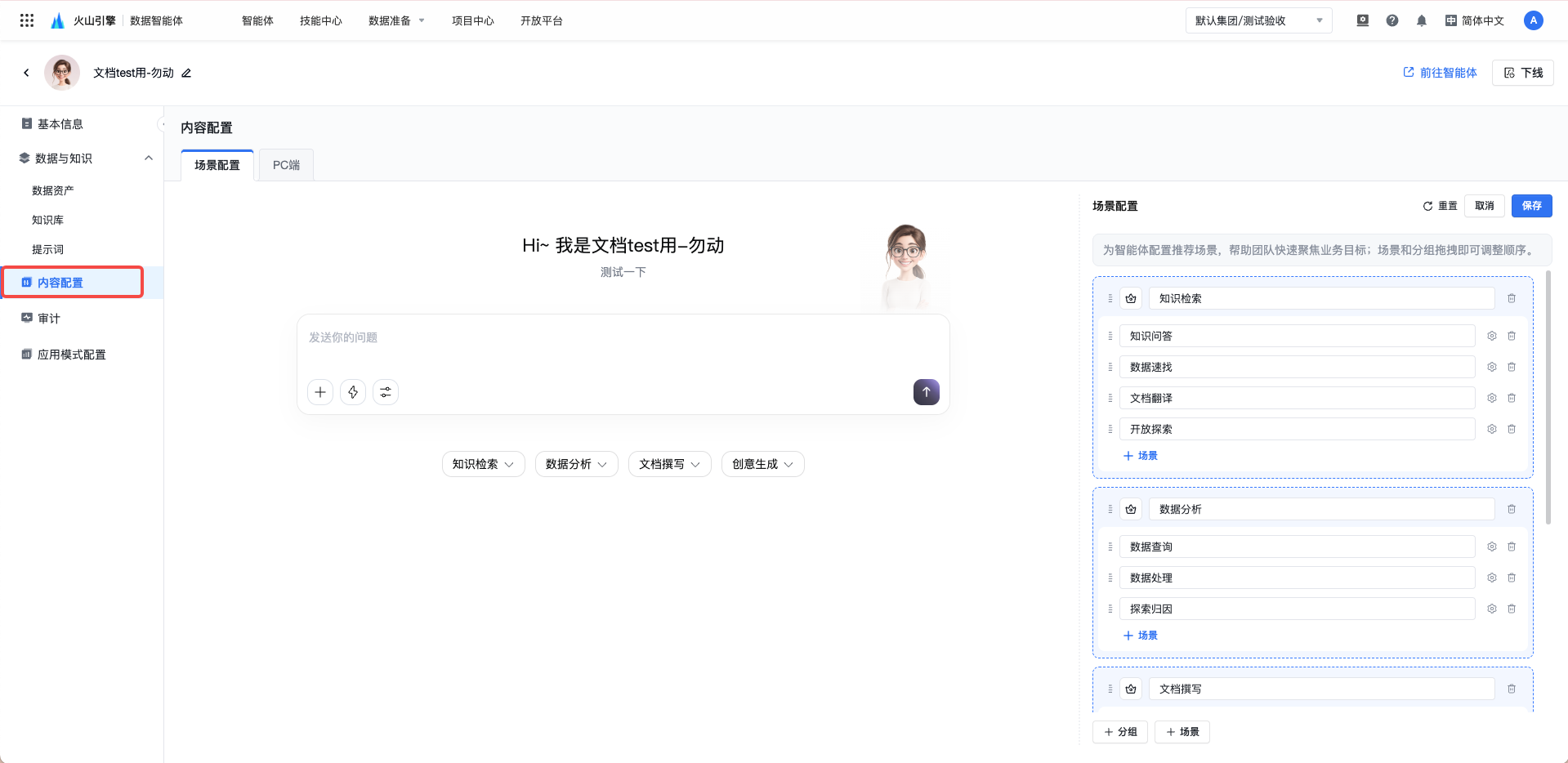The height and width of the screenshot is (763, 1568).
Task: Open the app grid launcher icon
Action: [27, 20]
